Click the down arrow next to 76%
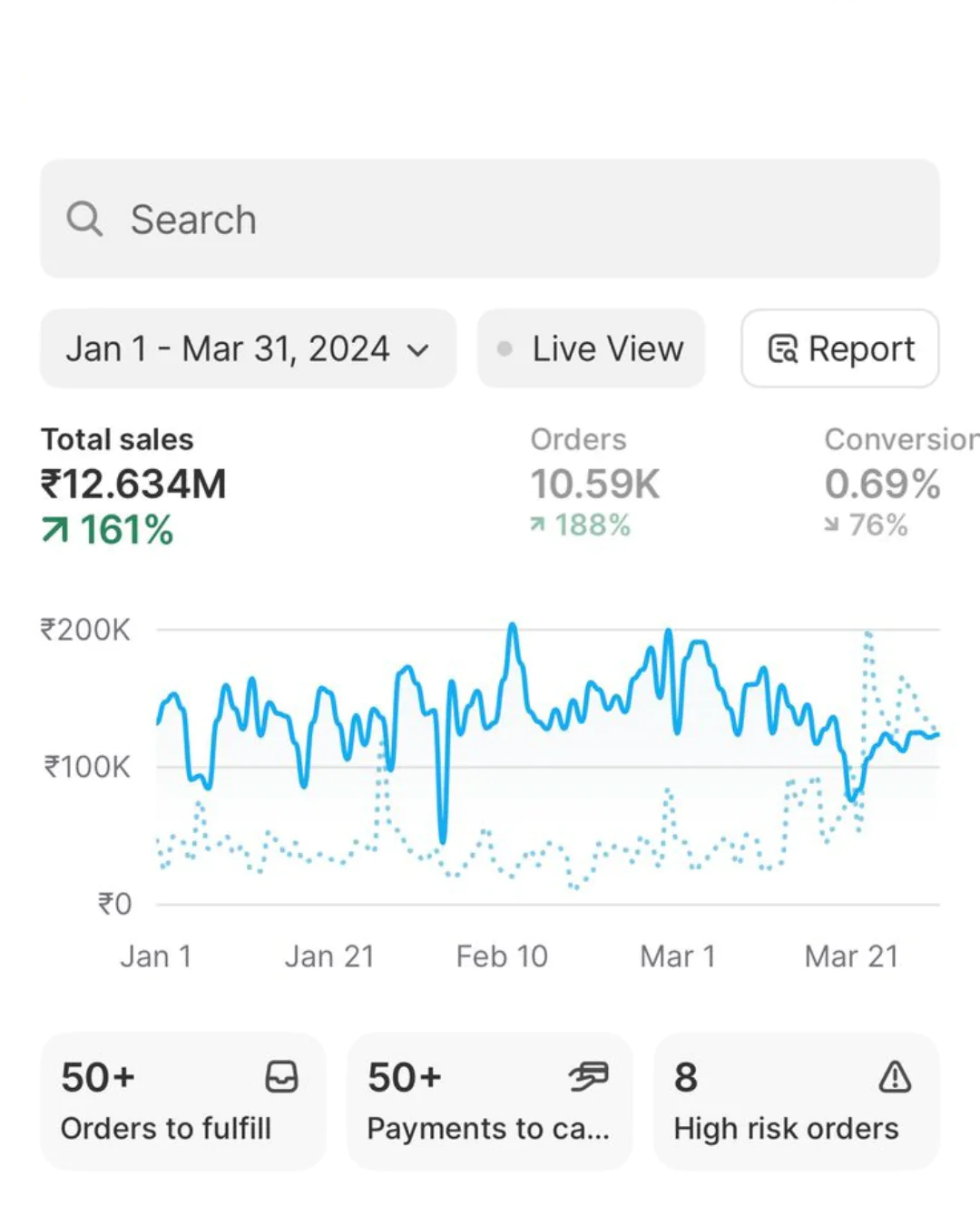 (x=831, y=524)
